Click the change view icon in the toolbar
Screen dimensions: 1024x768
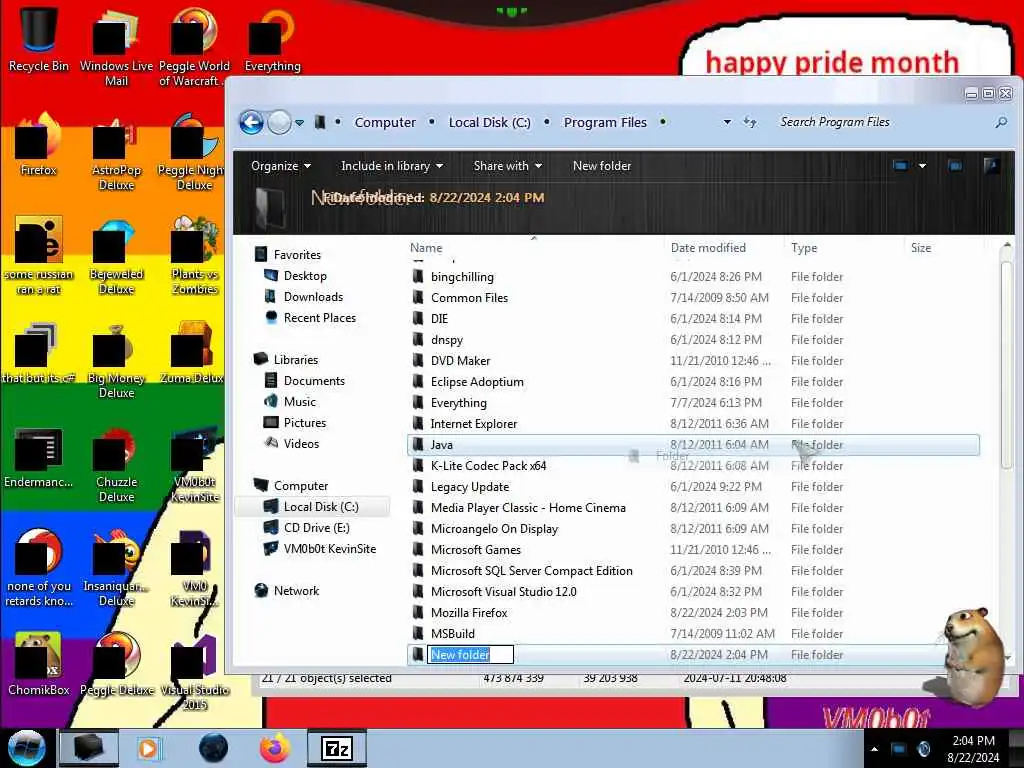pyautogui.click(x=900, y=166)
